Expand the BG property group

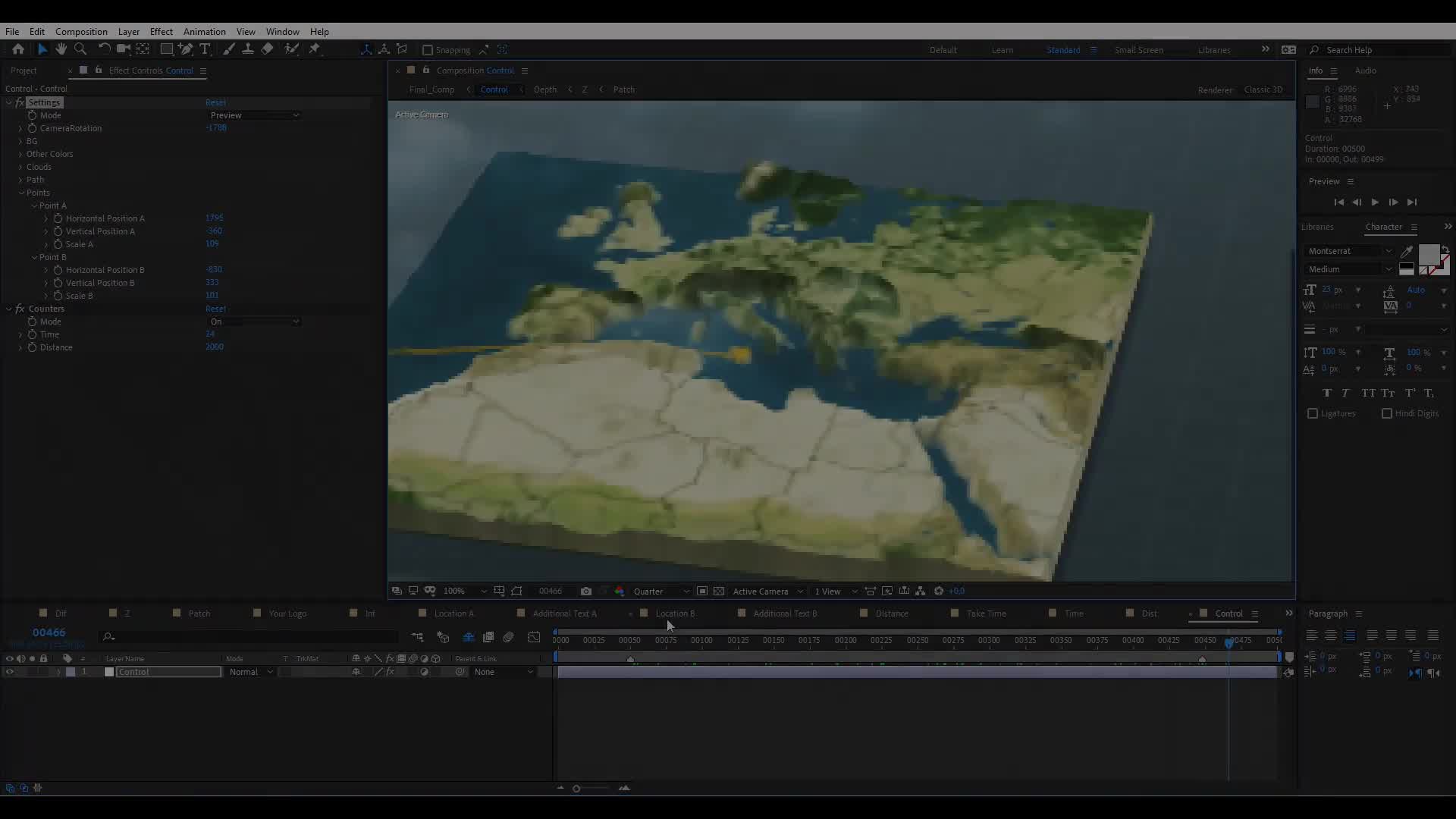click(x=20, y=141)
